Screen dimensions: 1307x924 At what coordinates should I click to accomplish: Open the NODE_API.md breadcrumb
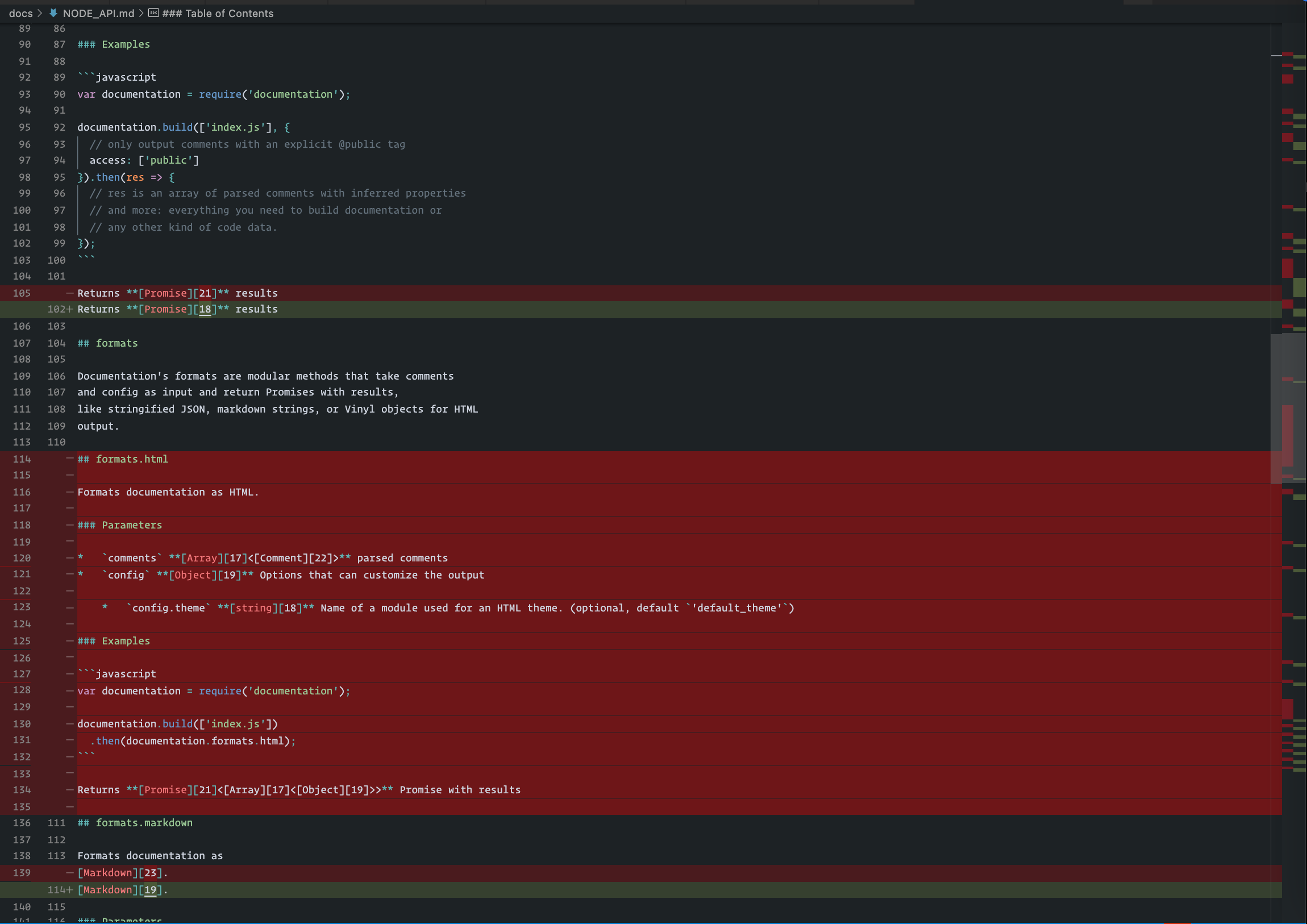[98, 13]
